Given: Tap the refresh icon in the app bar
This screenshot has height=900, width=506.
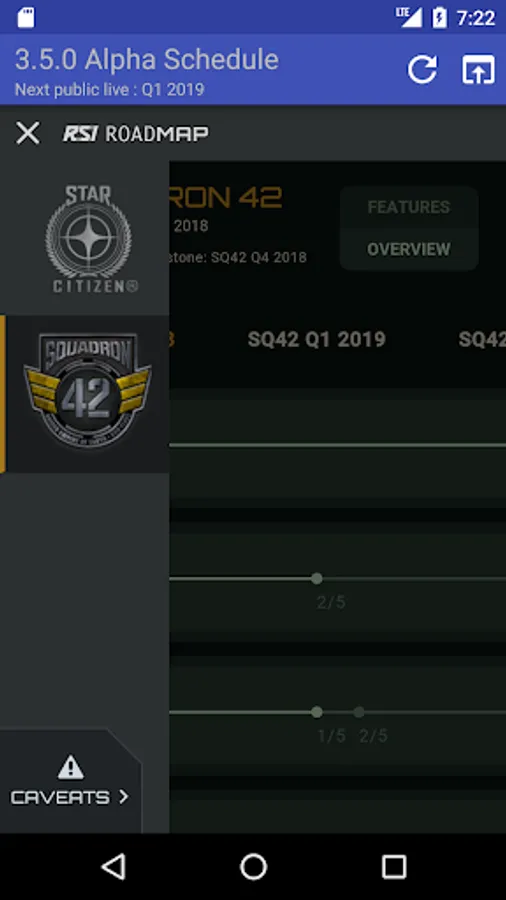Looking at the screenshot, I should (x=422, y=69).
